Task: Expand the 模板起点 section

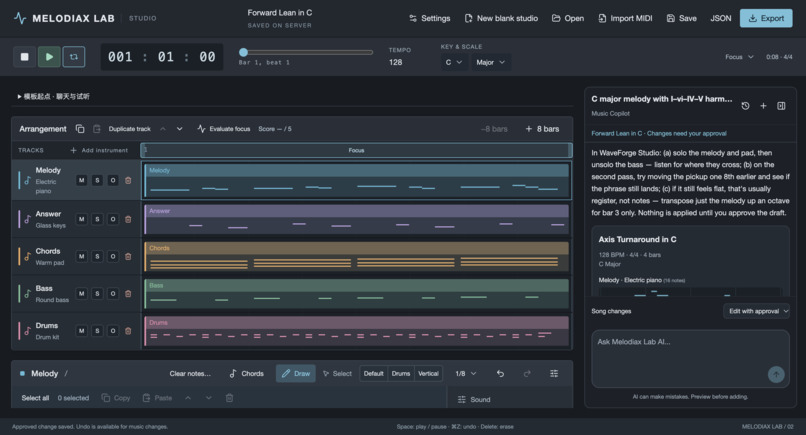Action: click(54, 96)
